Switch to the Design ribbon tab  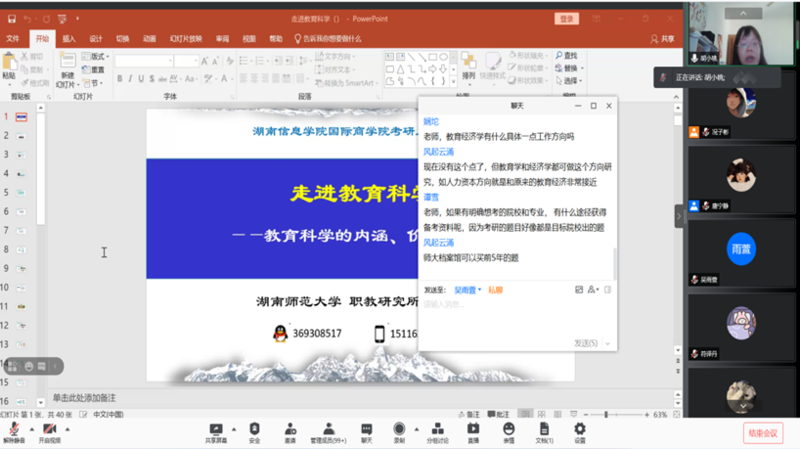(96, 39)
